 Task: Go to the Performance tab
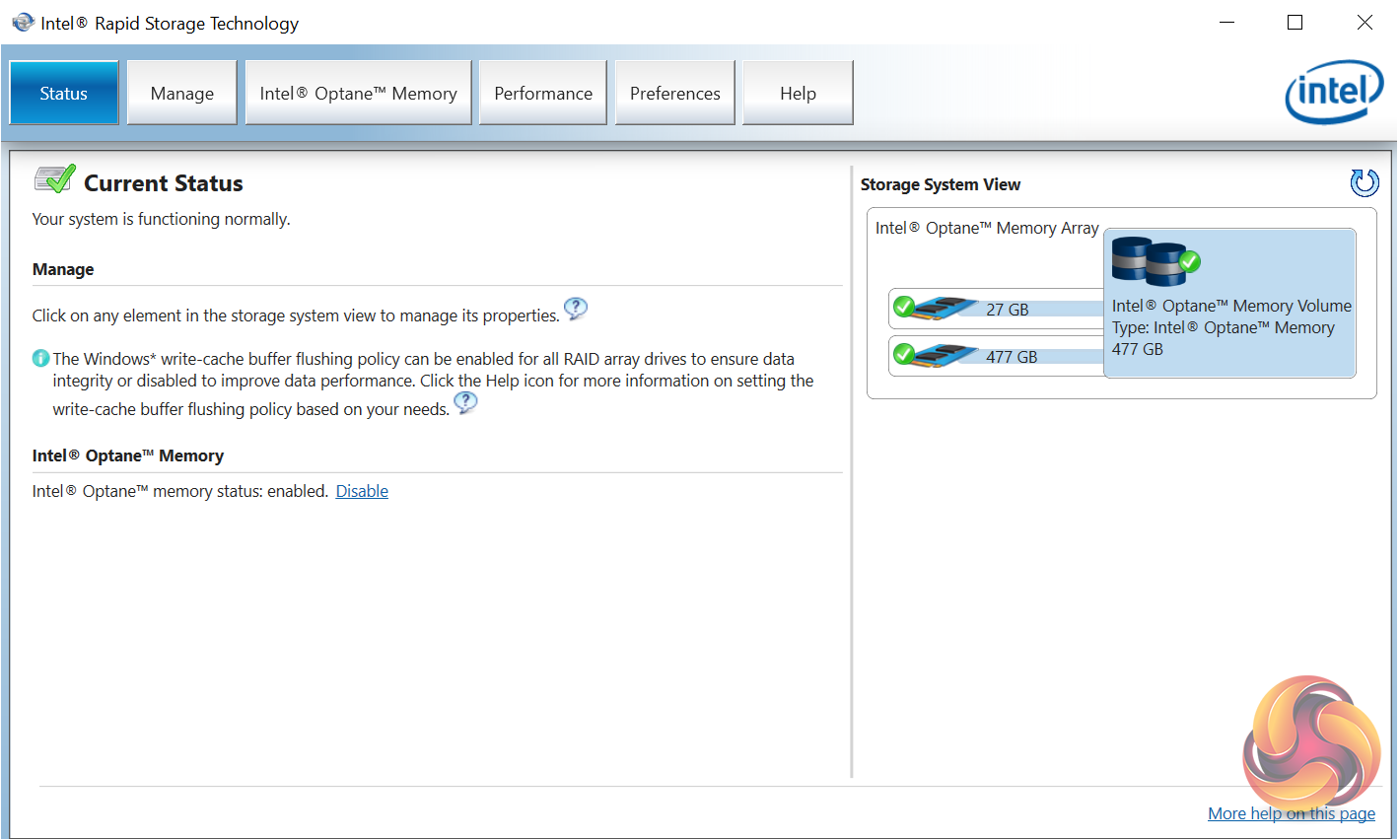pyautogui.click(x=543, y=94)
